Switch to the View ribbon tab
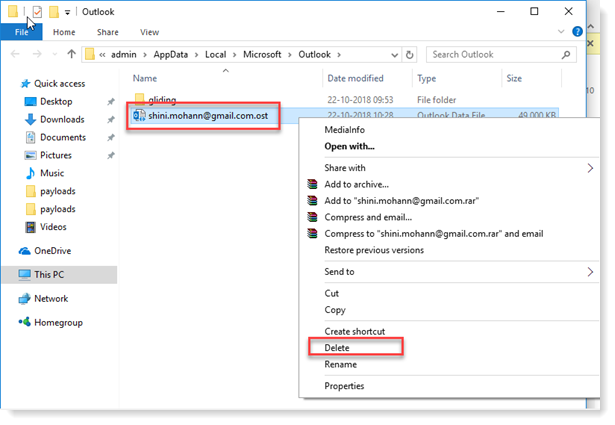The width and height of the screenshot is (615, 425). [x=149, y=32]
